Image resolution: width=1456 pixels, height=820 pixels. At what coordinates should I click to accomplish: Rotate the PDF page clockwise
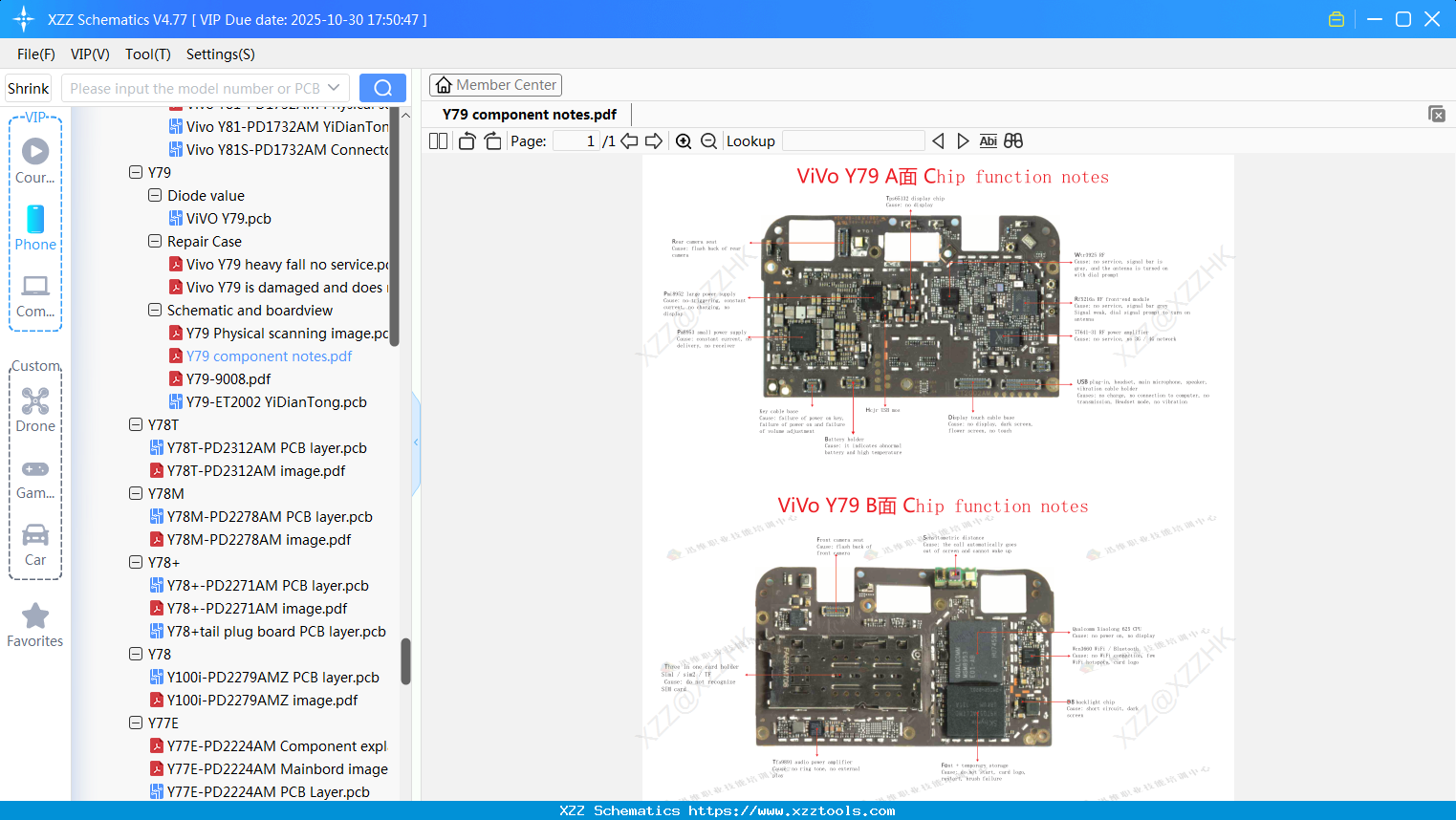[492, 140]
